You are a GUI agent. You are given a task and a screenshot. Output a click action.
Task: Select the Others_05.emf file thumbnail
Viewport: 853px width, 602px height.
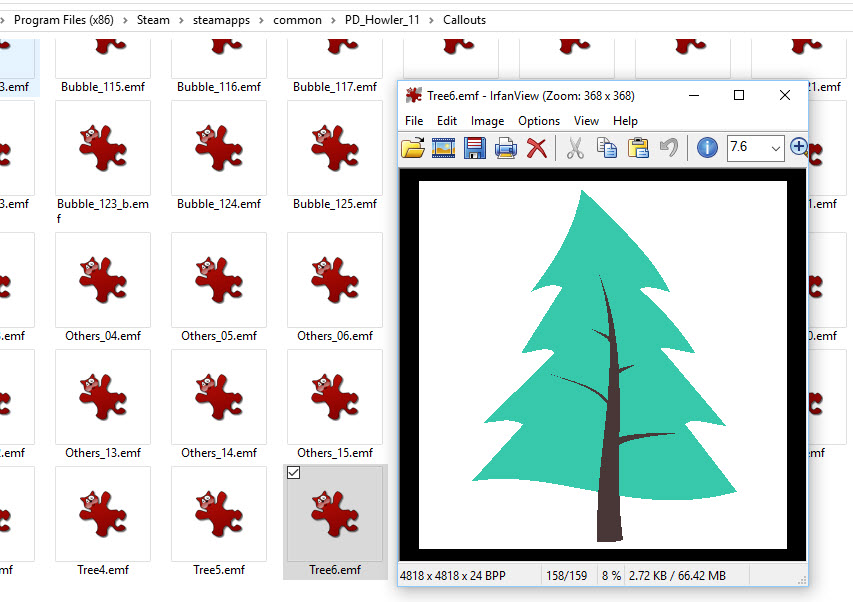tap(219, 280)
